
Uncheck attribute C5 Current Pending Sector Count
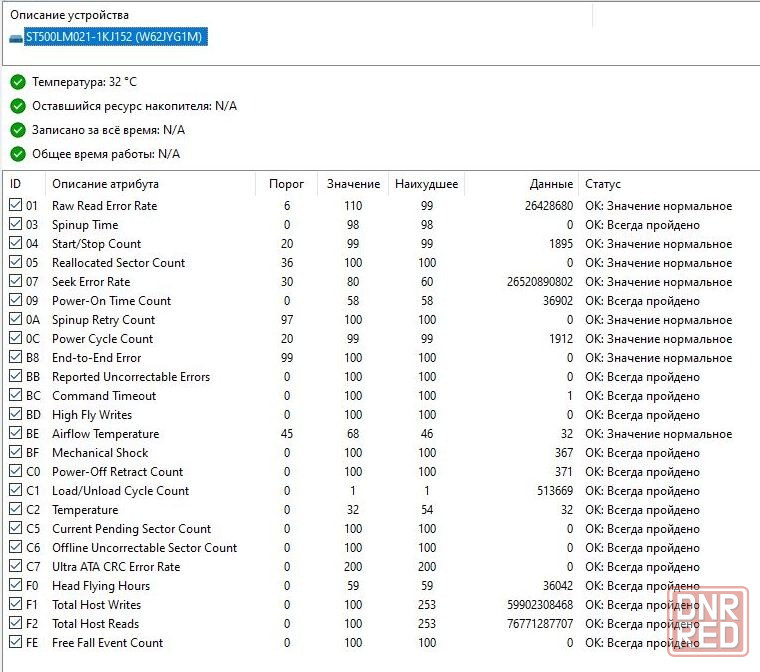point(16,528)
